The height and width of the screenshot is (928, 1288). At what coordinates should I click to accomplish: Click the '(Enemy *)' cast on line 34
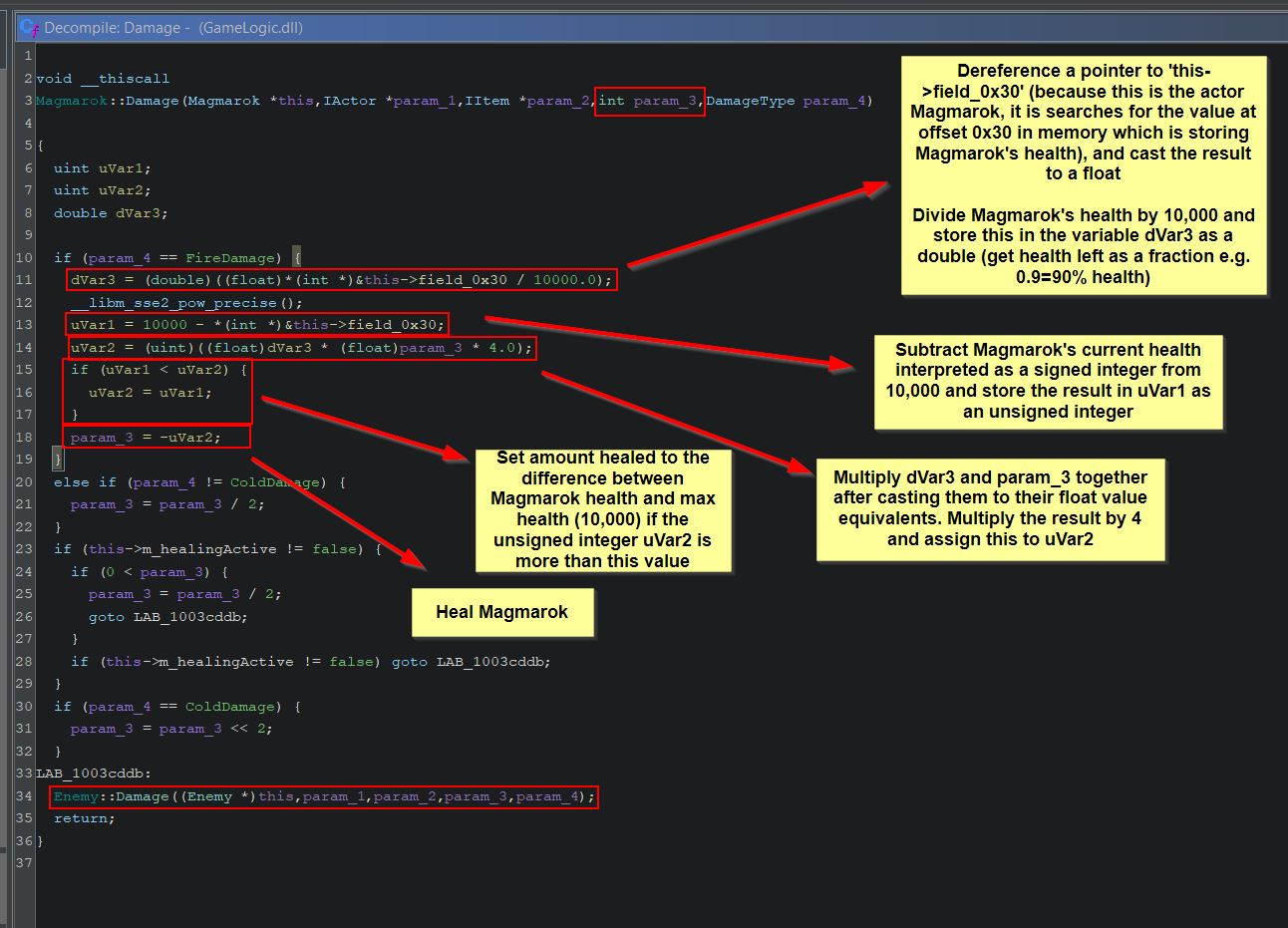(x=216, y=796)
